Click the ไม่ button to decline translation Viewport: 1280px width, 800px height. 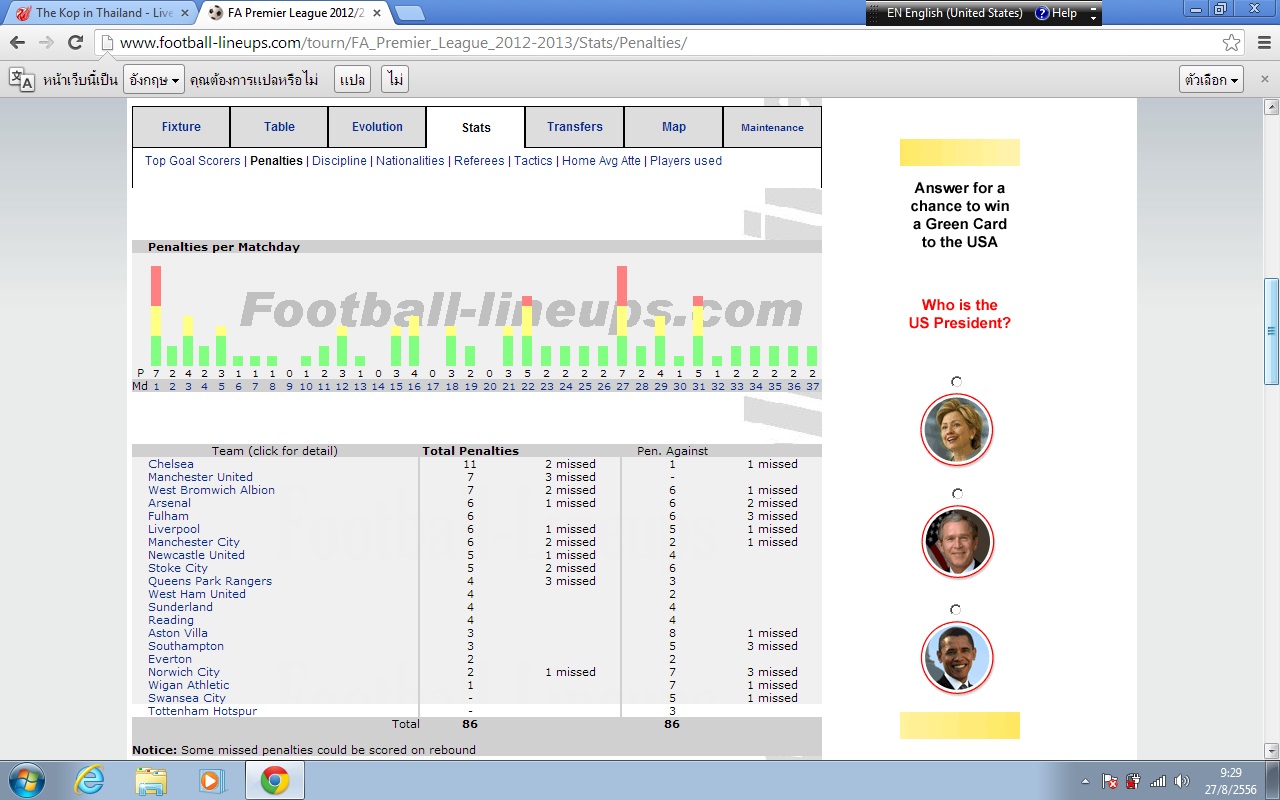point(396,80)
